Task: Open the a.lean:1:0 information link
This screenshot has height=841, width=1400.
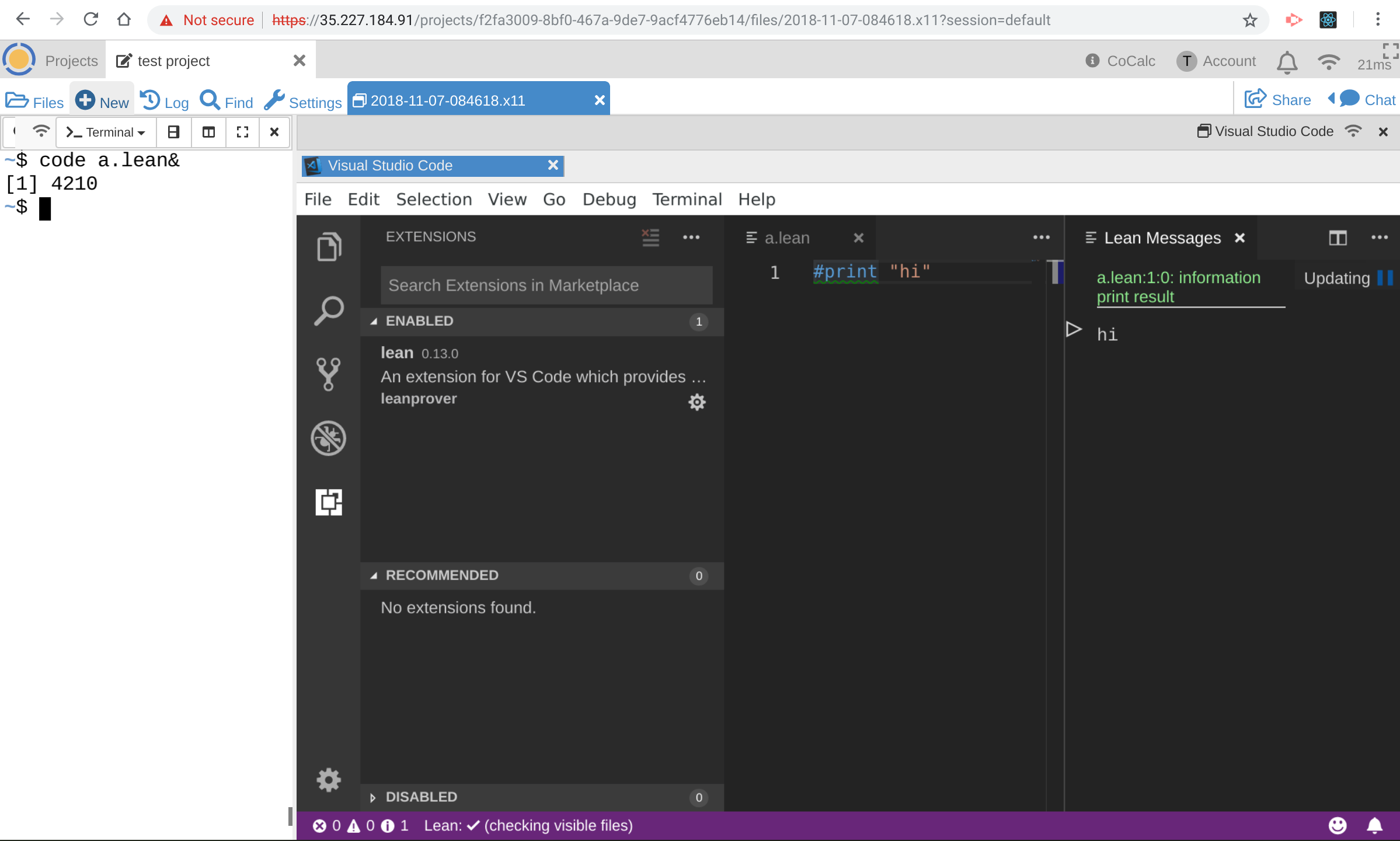Action: coord(1178,278)
